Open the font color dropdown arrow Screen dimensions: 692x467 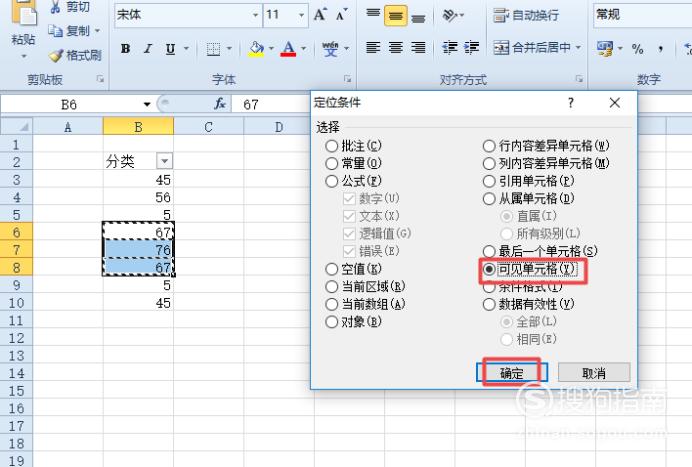pyautogui.click(x=304, y=49)
